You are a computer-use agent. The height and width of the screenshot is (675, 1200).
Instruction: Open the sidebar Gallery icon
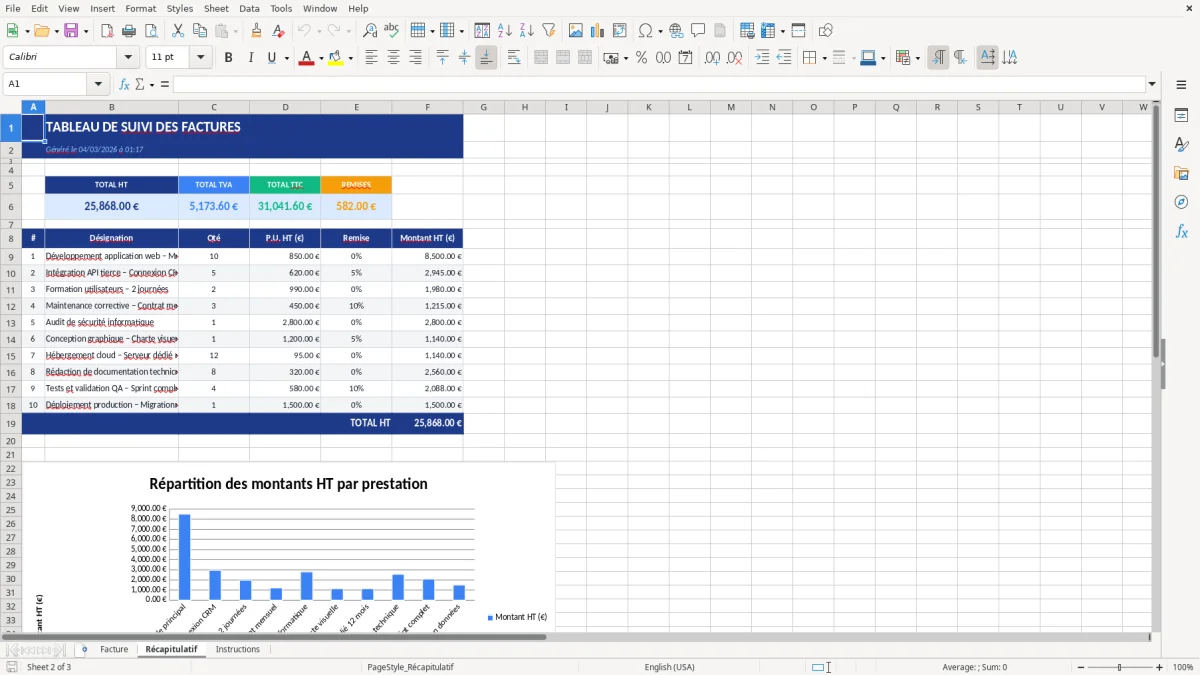point(1181,173)
